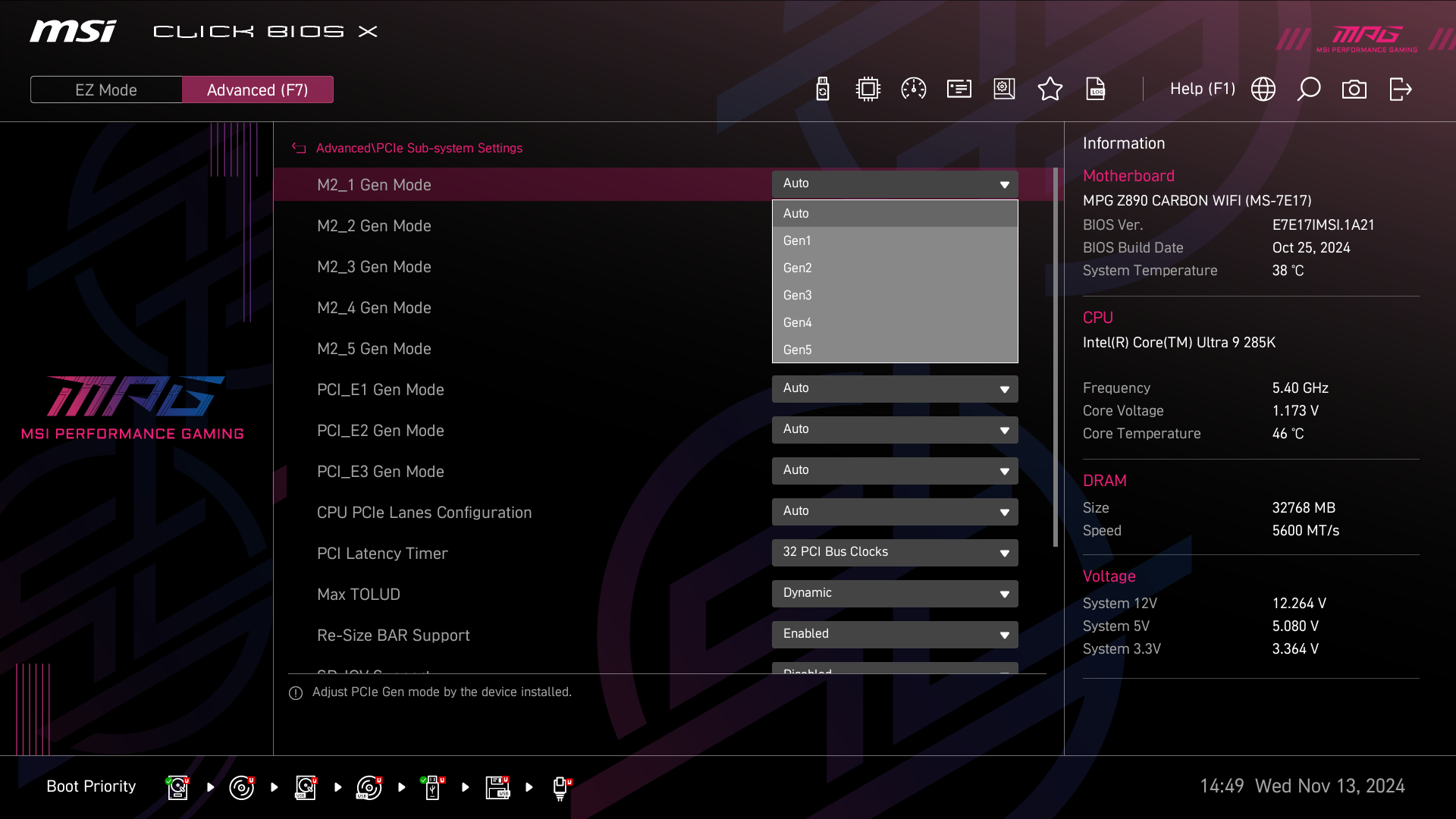Image resolution: width=1456 pixels, height=819 pixels.
Task: Take a screenshot with camera icon
Action: [1354, 89]
